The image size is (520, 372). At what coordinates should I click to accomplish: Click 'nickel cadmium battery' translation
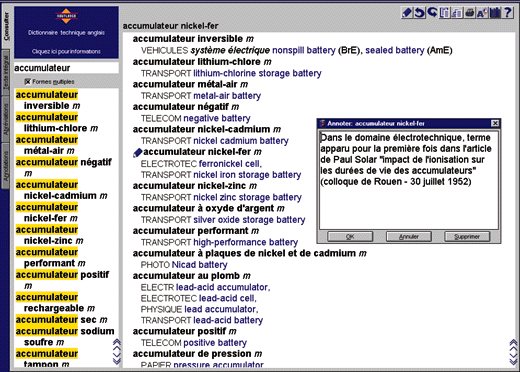coord(241,141)
